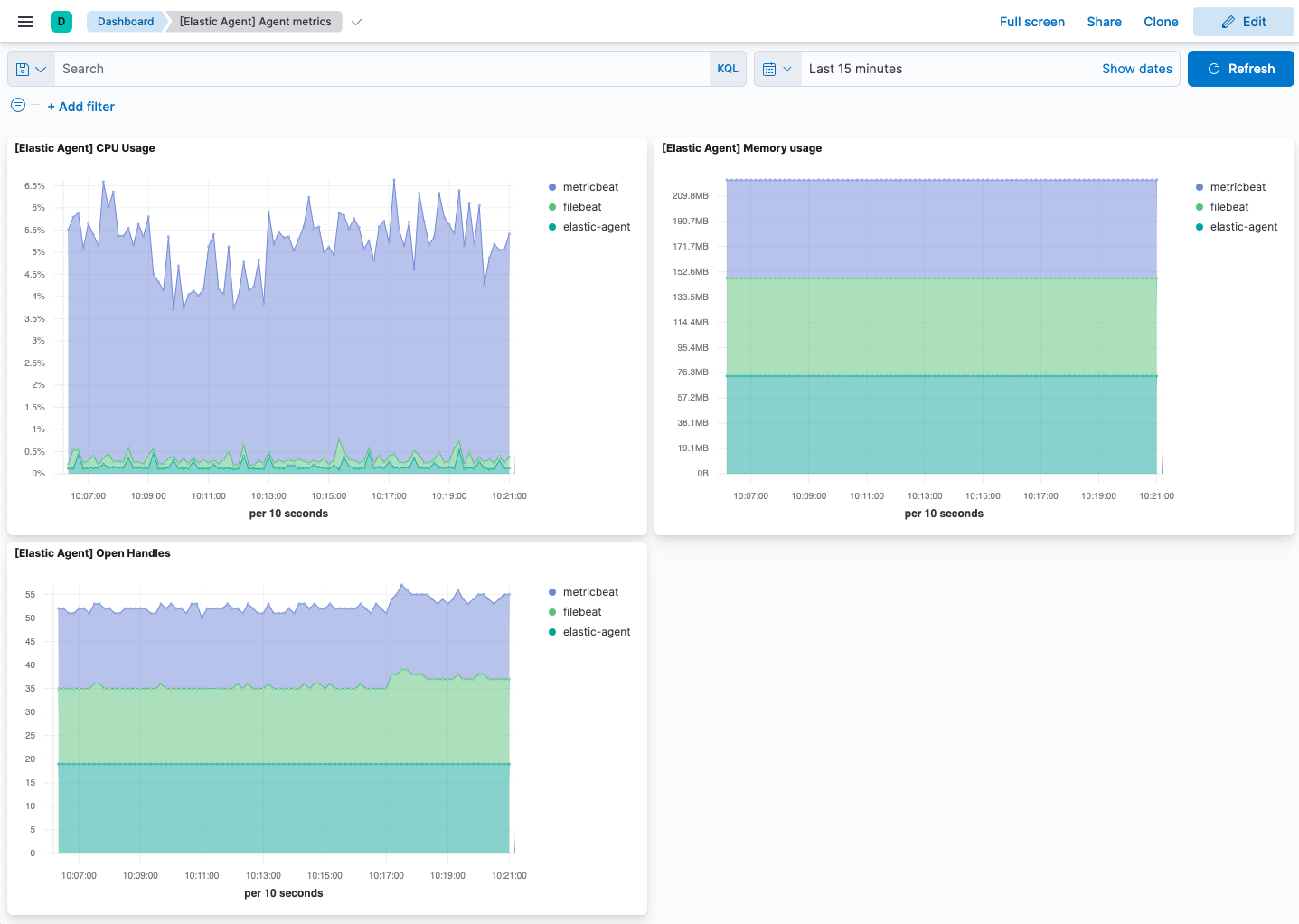Viewport: 1299px width, 924px height.
Task: Open the saved query management icon
Action: (22, 68)
